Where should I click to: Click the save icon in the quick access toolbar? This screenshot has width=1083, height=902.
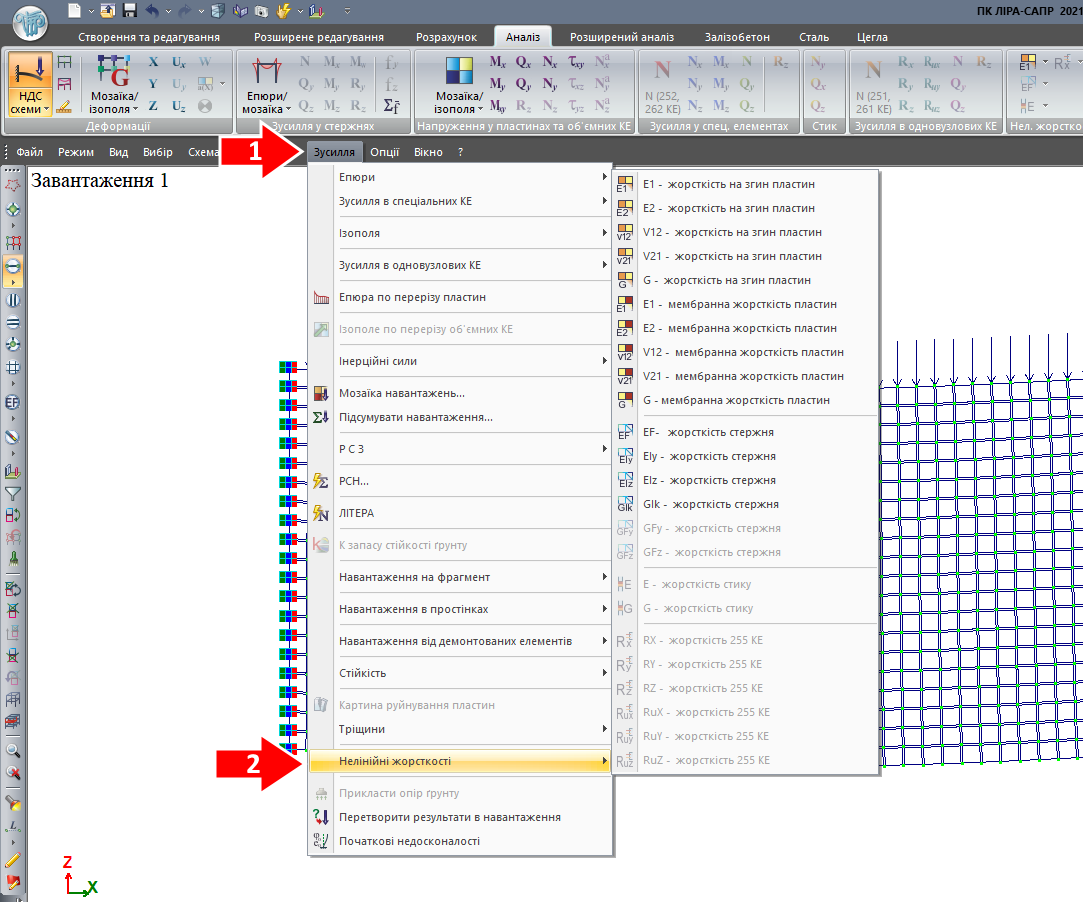click(x=129, y=11)
